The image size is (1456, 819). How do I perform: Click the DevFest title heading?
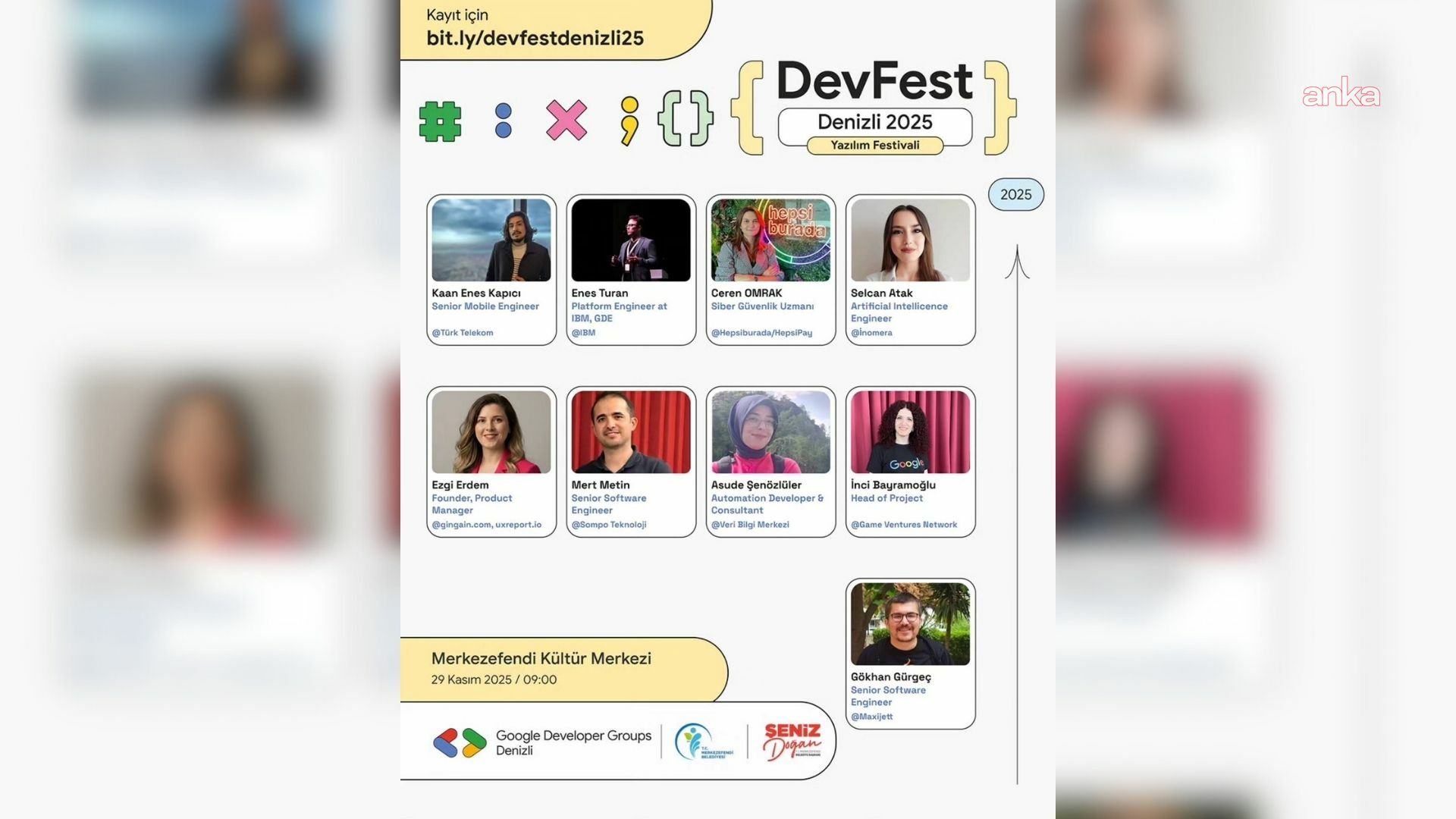[874, 81]
